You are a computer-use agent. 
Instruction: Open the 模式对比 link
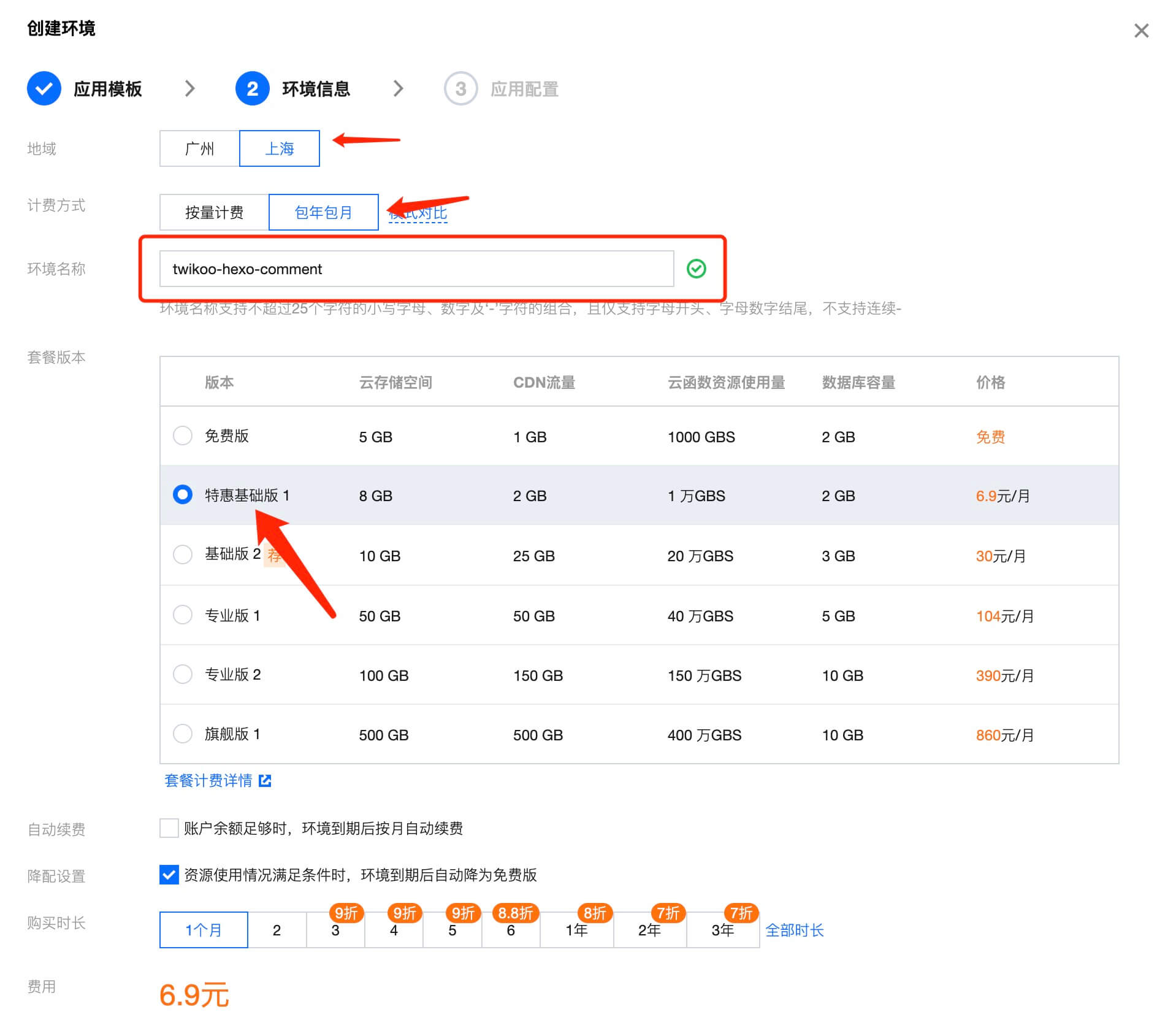pos(418,213)
